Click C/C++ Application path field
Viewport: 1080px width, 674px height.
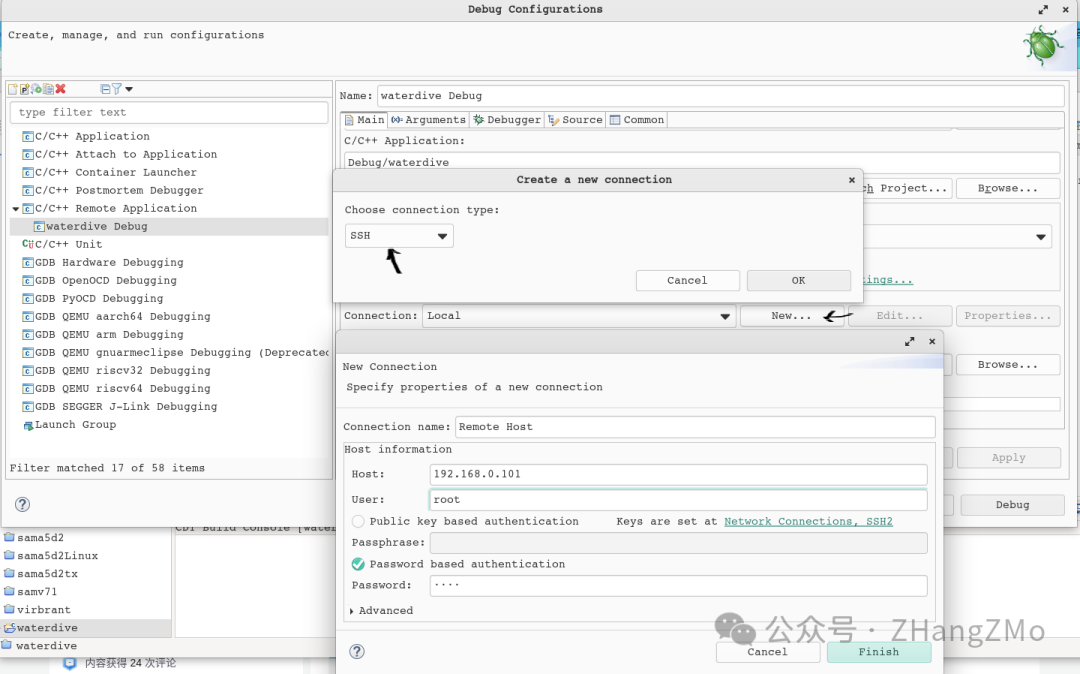pyautogui.click(x=701, y=162)
